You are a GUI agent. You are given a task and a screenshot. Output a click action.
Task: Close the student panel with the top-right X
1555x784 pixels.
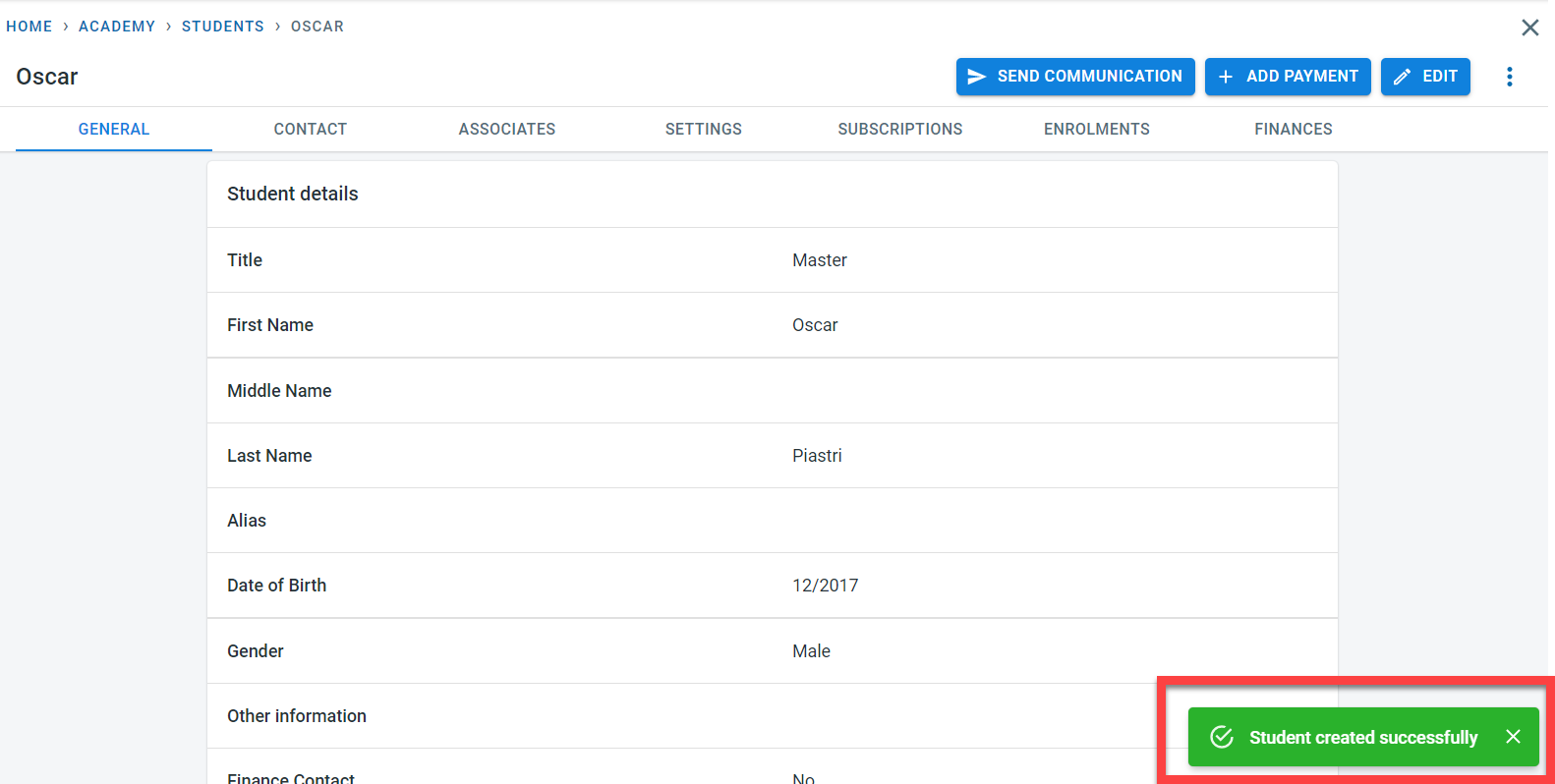[1529, 28]
